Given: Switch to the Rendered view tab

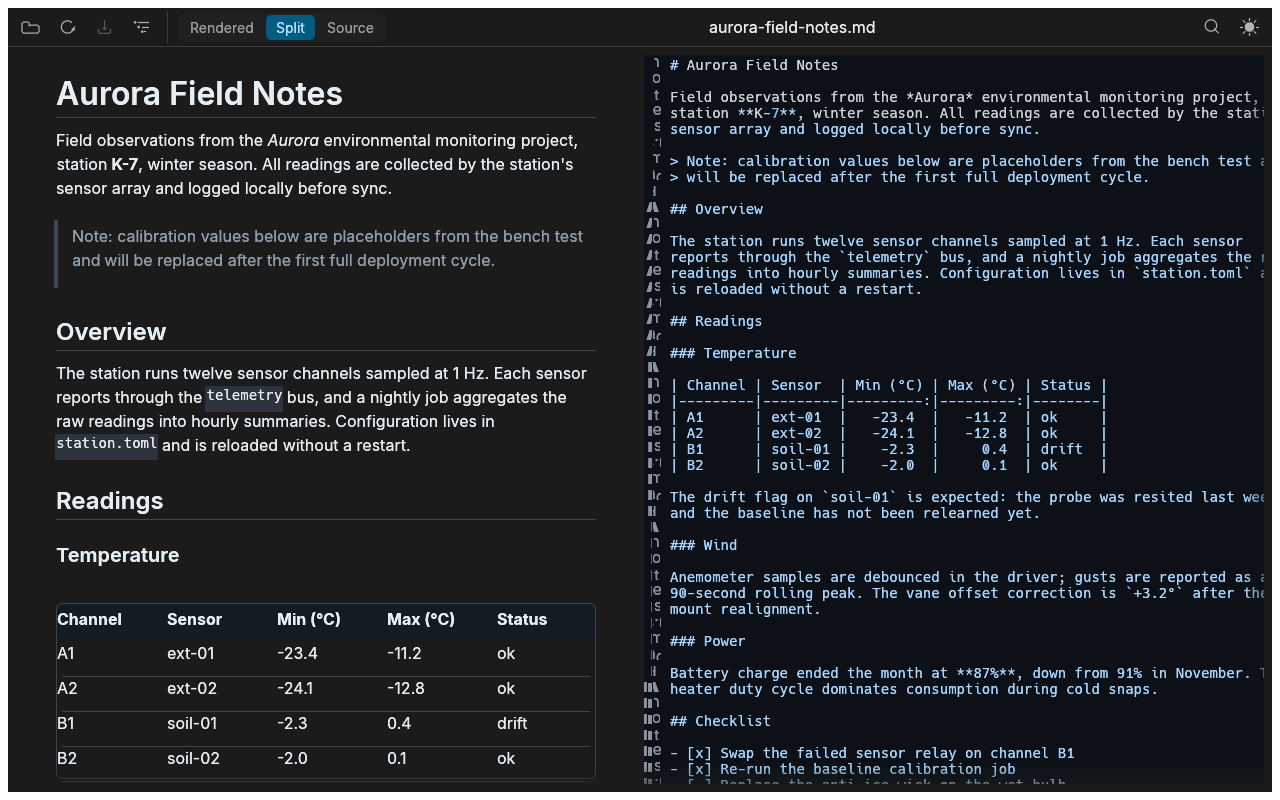Looking at the screenshot, I should 222,28.
